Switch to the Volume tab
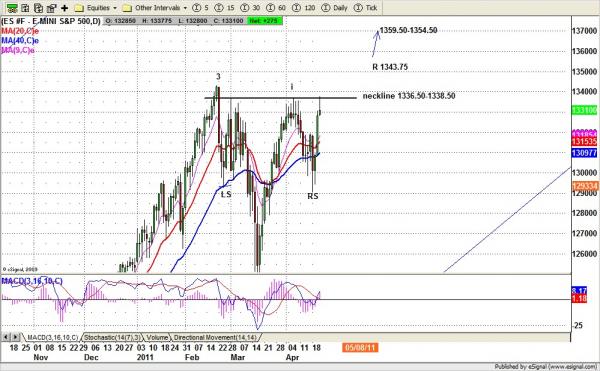600x371 pixels. tap(157, 337)
